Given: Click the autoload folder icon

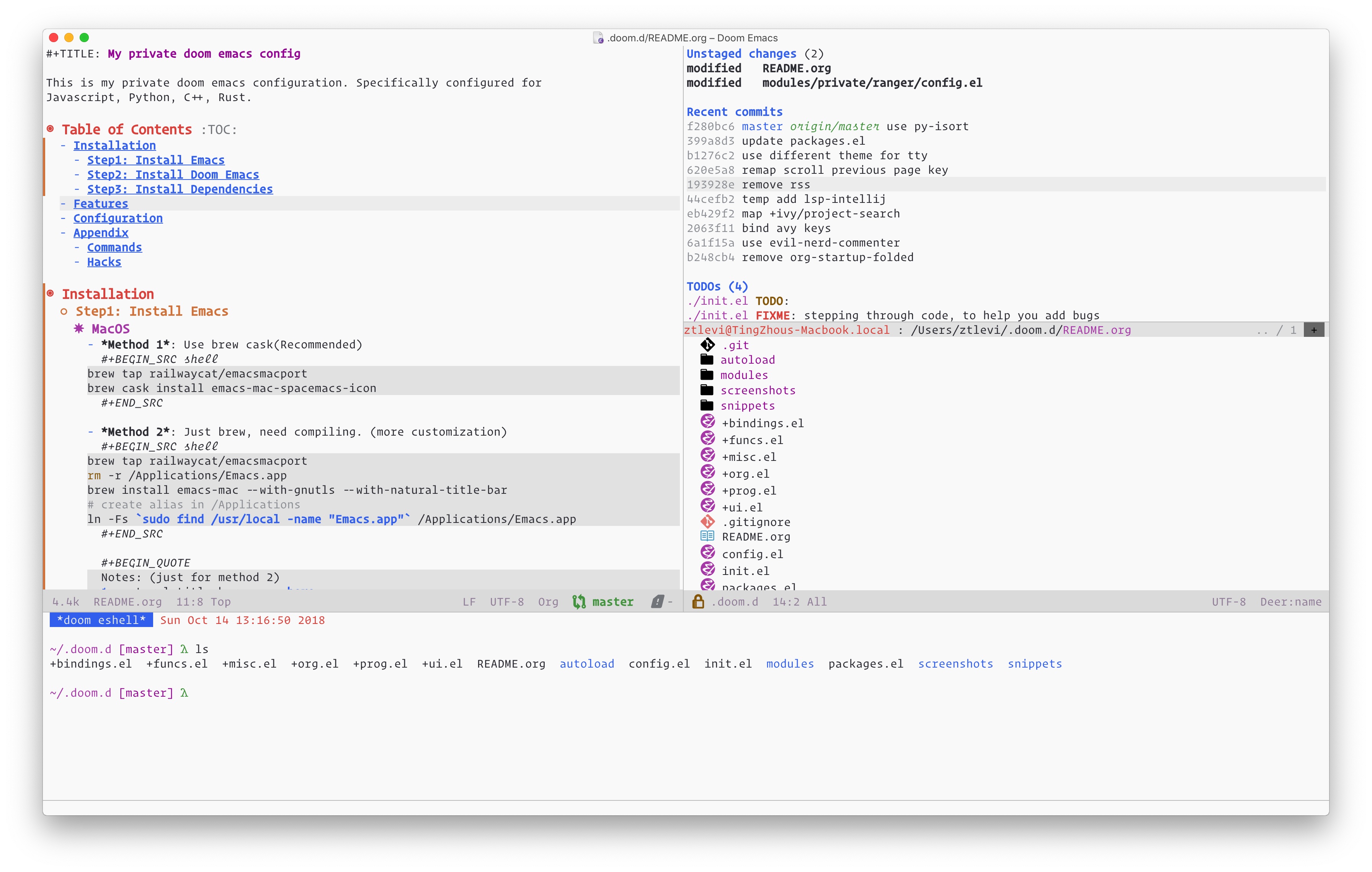Looking at the screenshot, I should point(707,359).
